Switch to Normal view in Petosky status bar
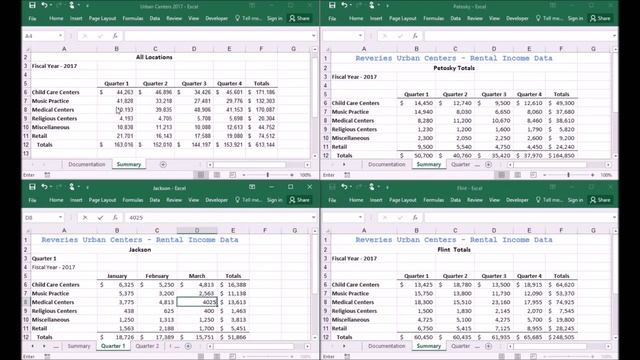This screenshot has height=360, width=640. click(501, 175)
